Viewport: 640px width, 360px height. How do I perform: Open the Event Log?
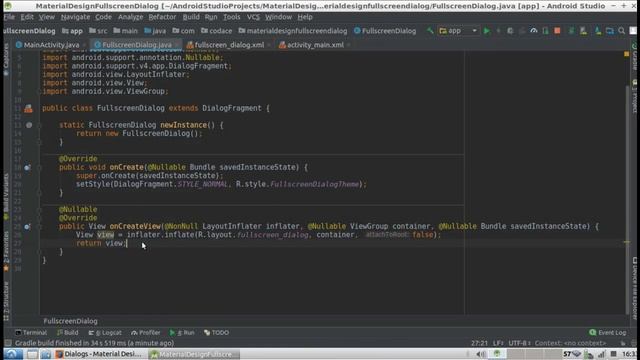(x=607, y=333)
